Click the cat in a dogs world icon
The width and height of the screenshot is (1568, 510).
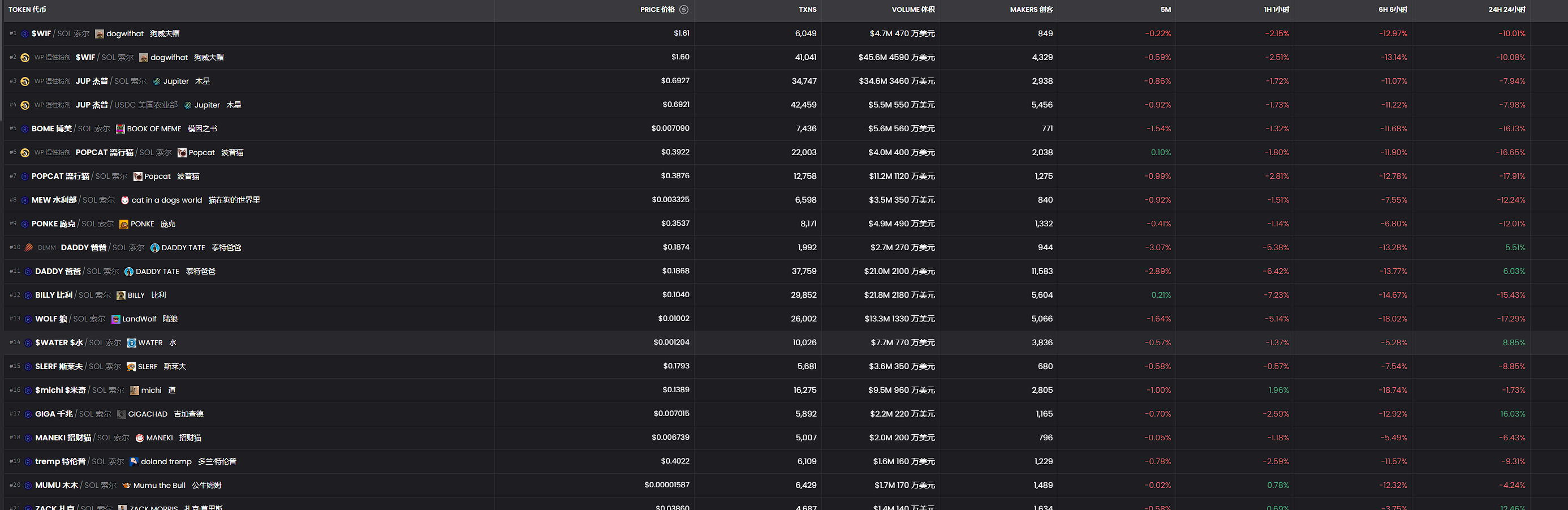pyautogui.click(x=125, y=200)
